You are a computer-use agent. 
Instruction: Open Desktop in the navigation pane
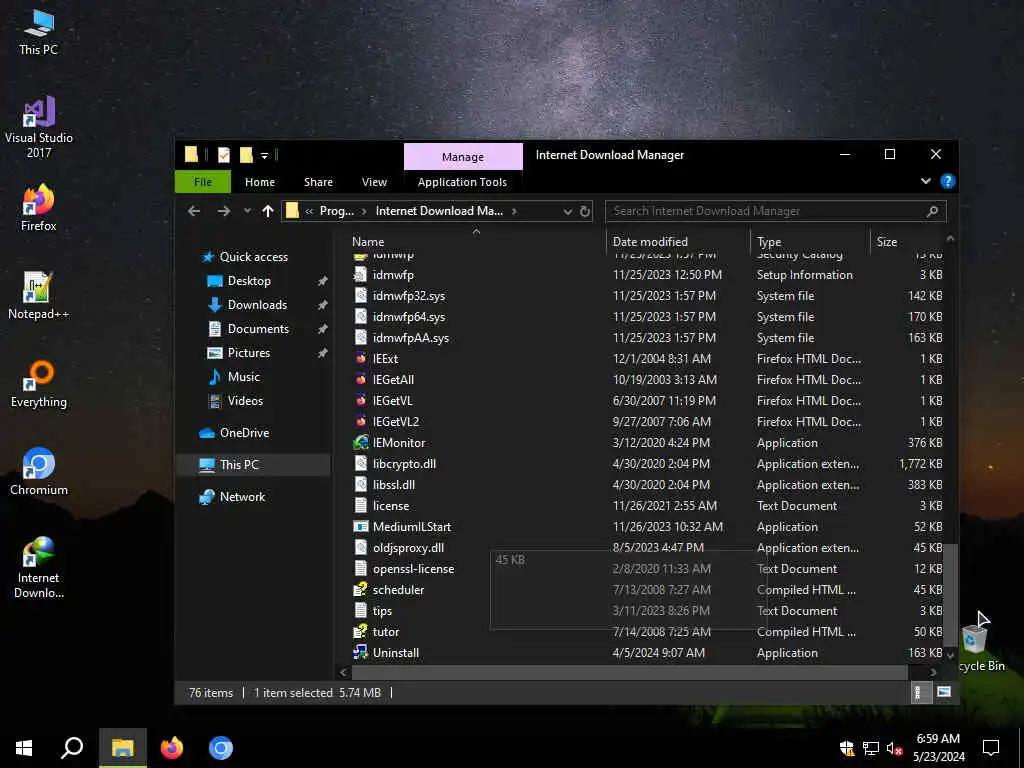click(x=249, y=281)
